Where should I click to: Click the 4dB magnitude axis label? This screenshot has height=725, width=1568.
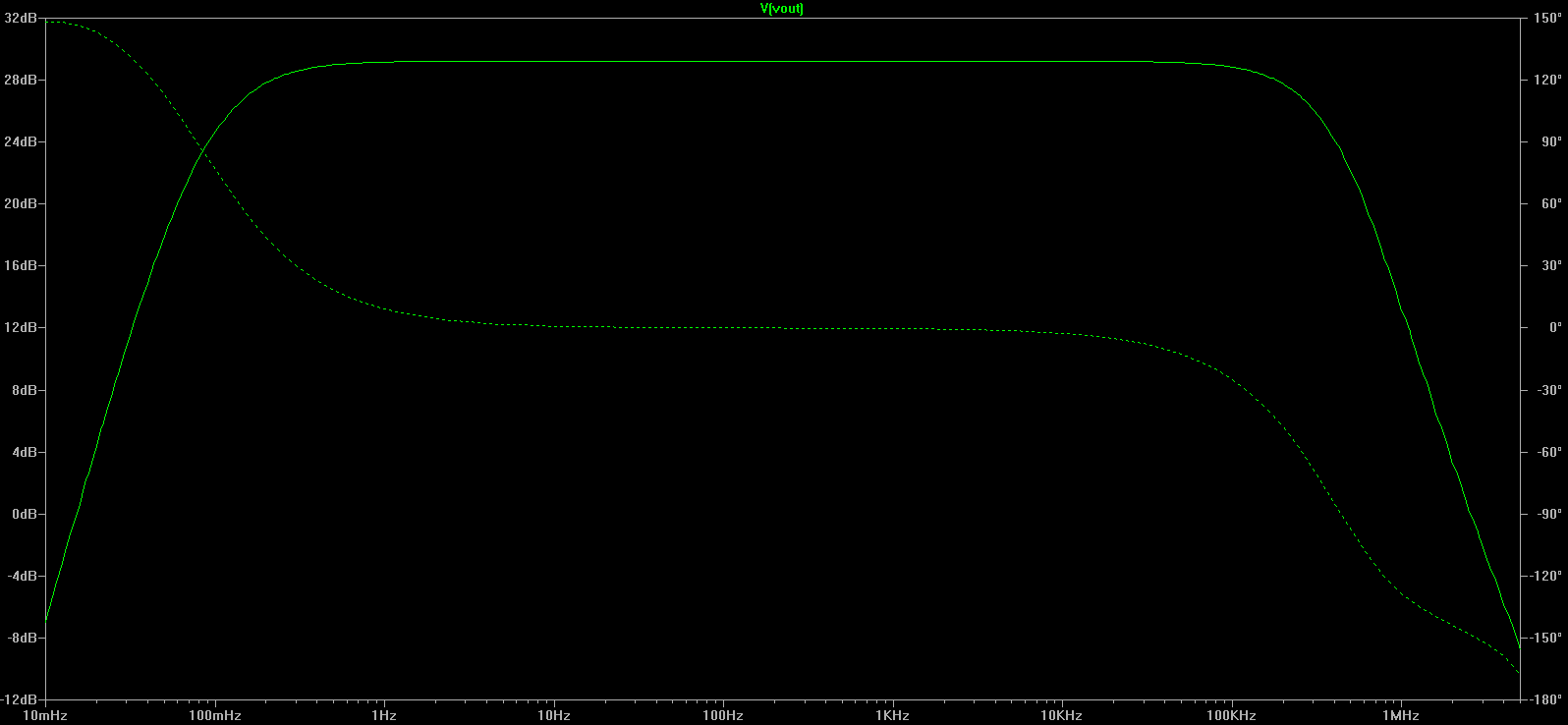pyautogui.click(x=24, y=452)
